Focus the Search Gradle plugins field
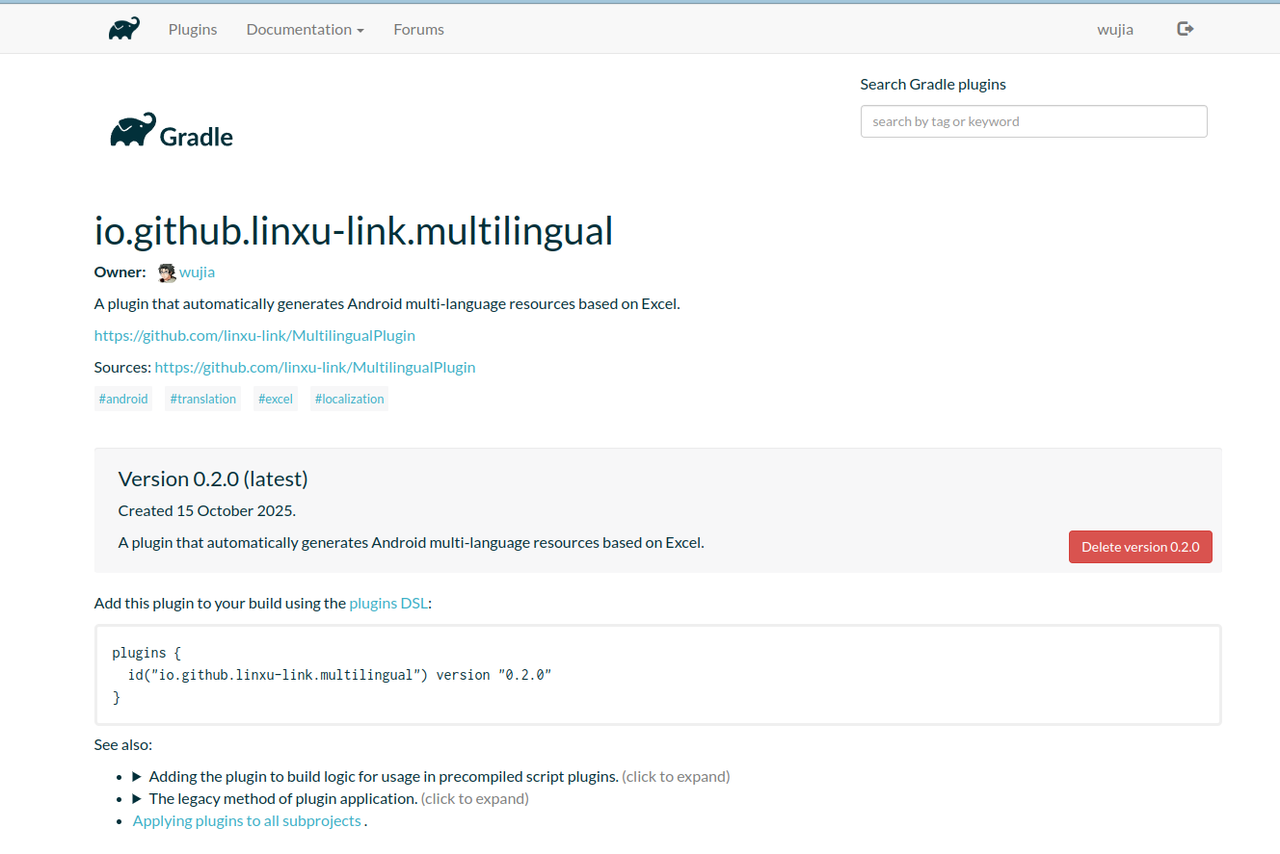 tap(1034, 121)
